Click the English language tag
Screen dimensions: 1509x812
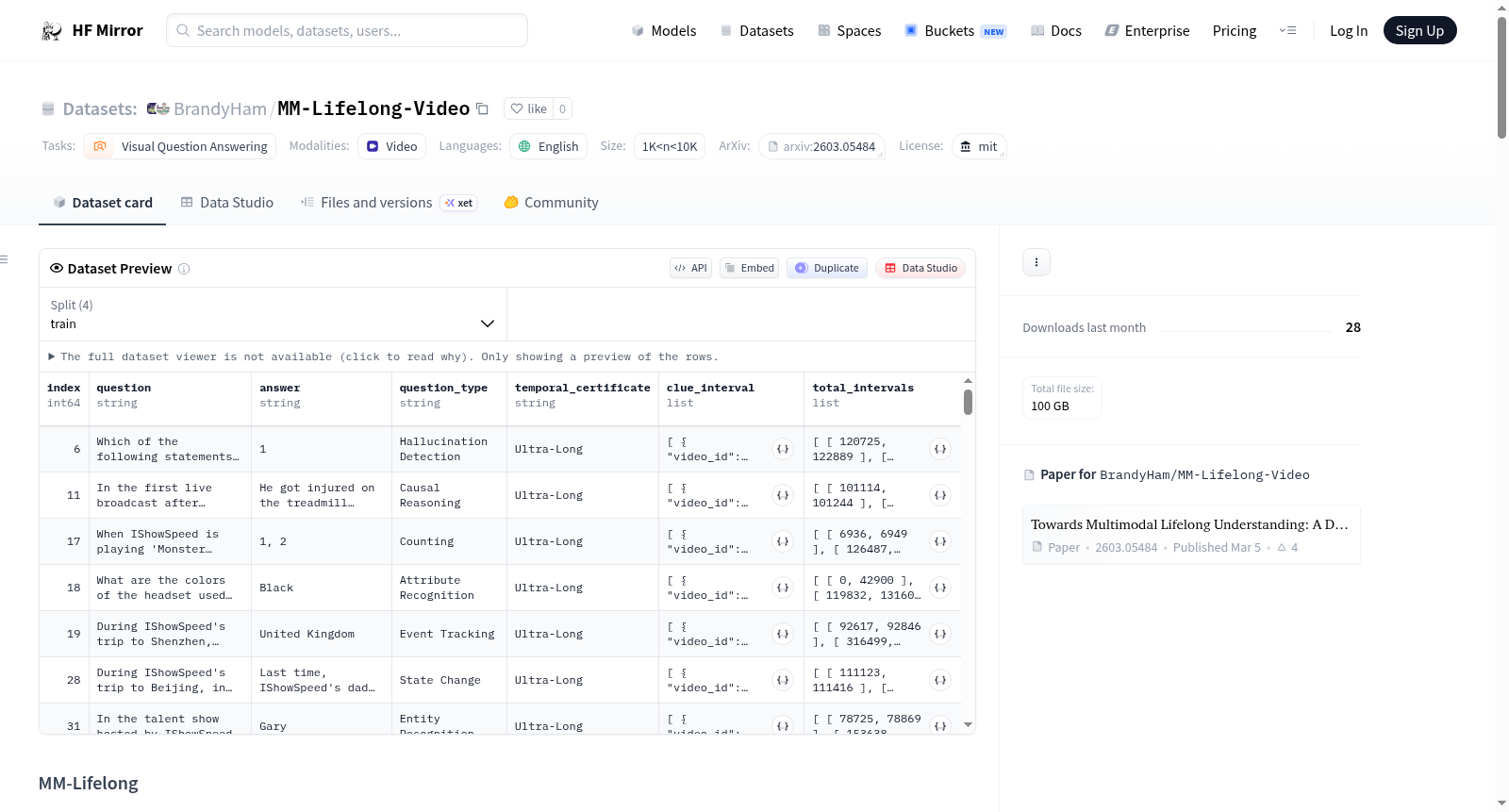click(548, 146)
